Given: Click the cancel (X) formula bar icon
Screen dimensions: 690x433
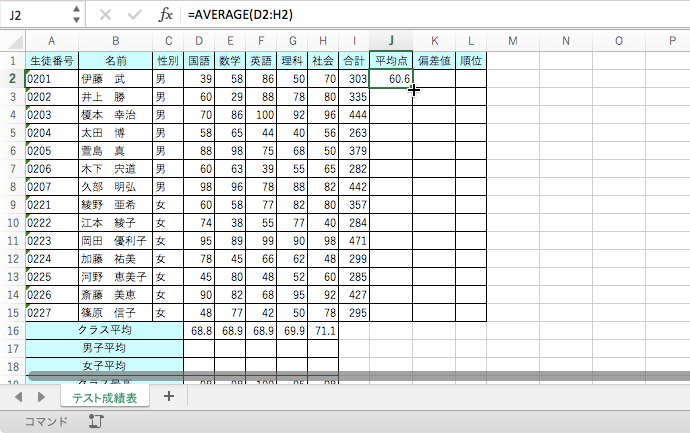Looking at the screenshot, I should (x=105, y=15).
